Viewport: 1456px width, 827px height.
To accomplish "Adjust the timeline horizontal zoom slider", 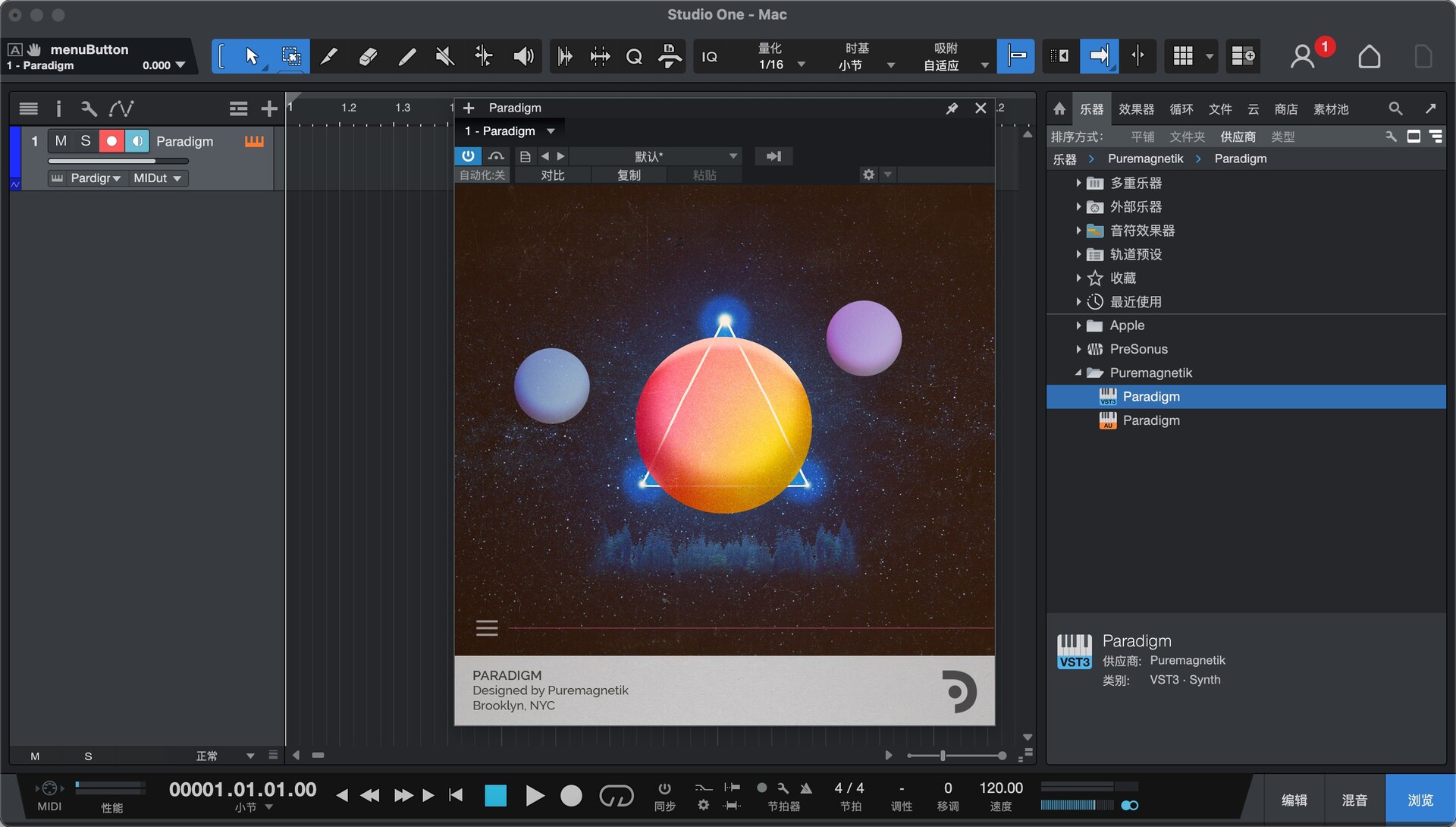I will click(x=957, y=756).
